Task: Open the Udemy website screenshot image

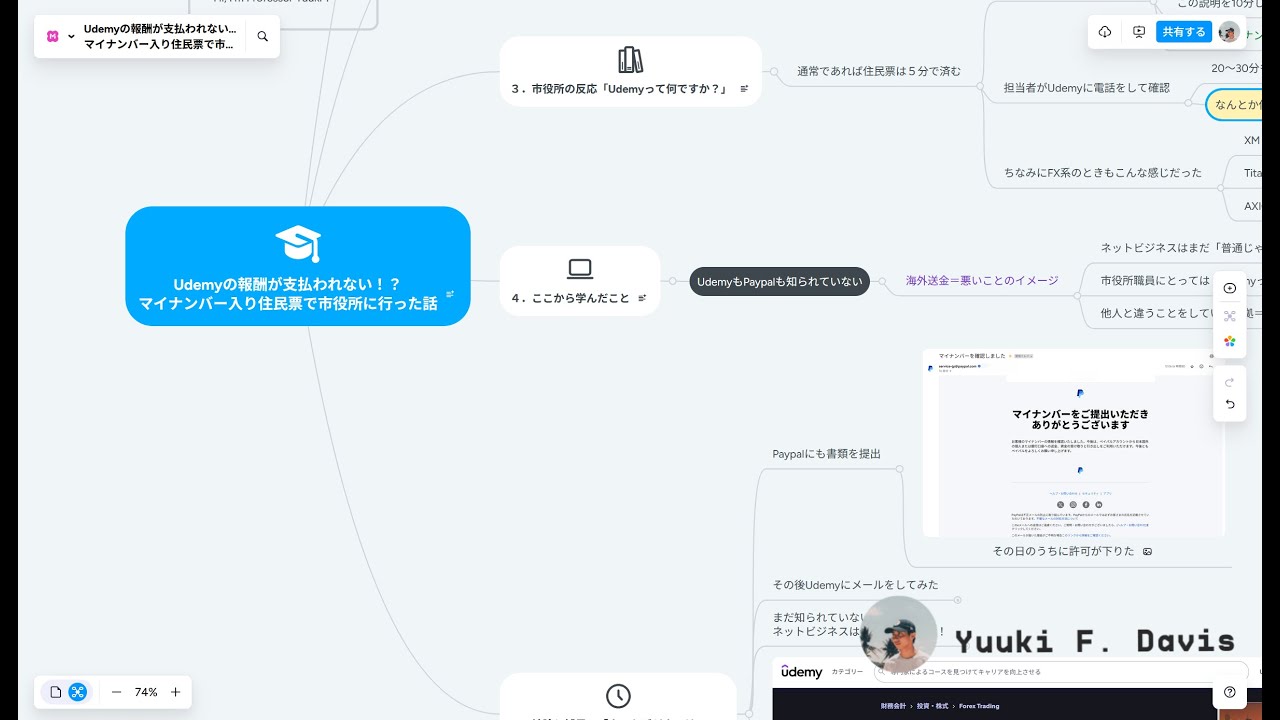Action: tap(1016, 688)
